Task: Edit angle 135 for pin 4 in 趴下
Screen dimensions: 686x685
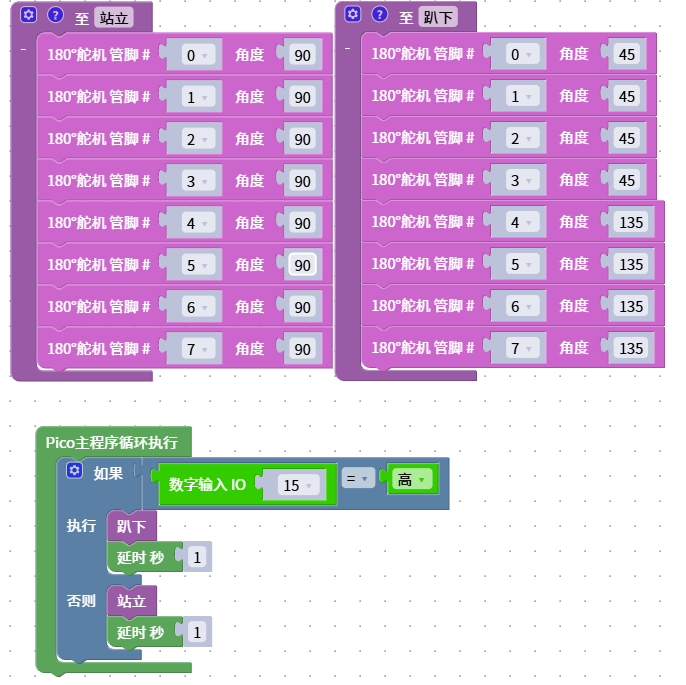Action: click(631, 222)
